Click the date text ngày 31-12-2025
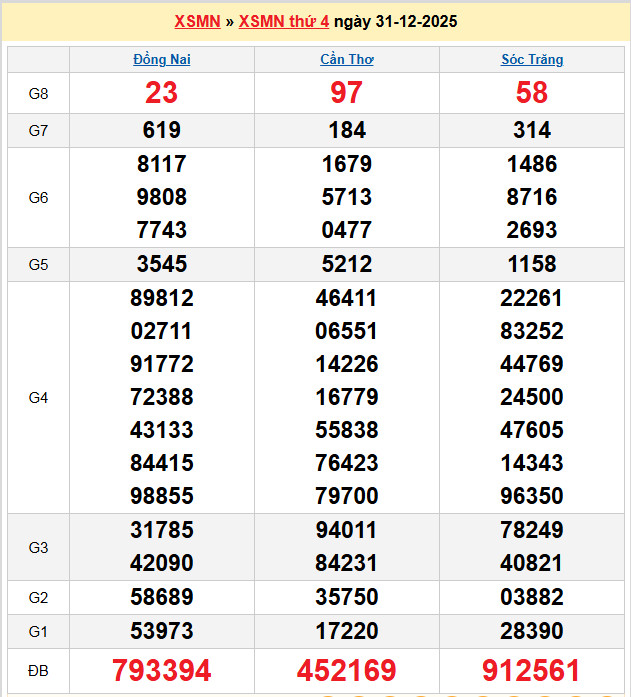This screenshot has height=697, width=631. [x=395, y=21]
